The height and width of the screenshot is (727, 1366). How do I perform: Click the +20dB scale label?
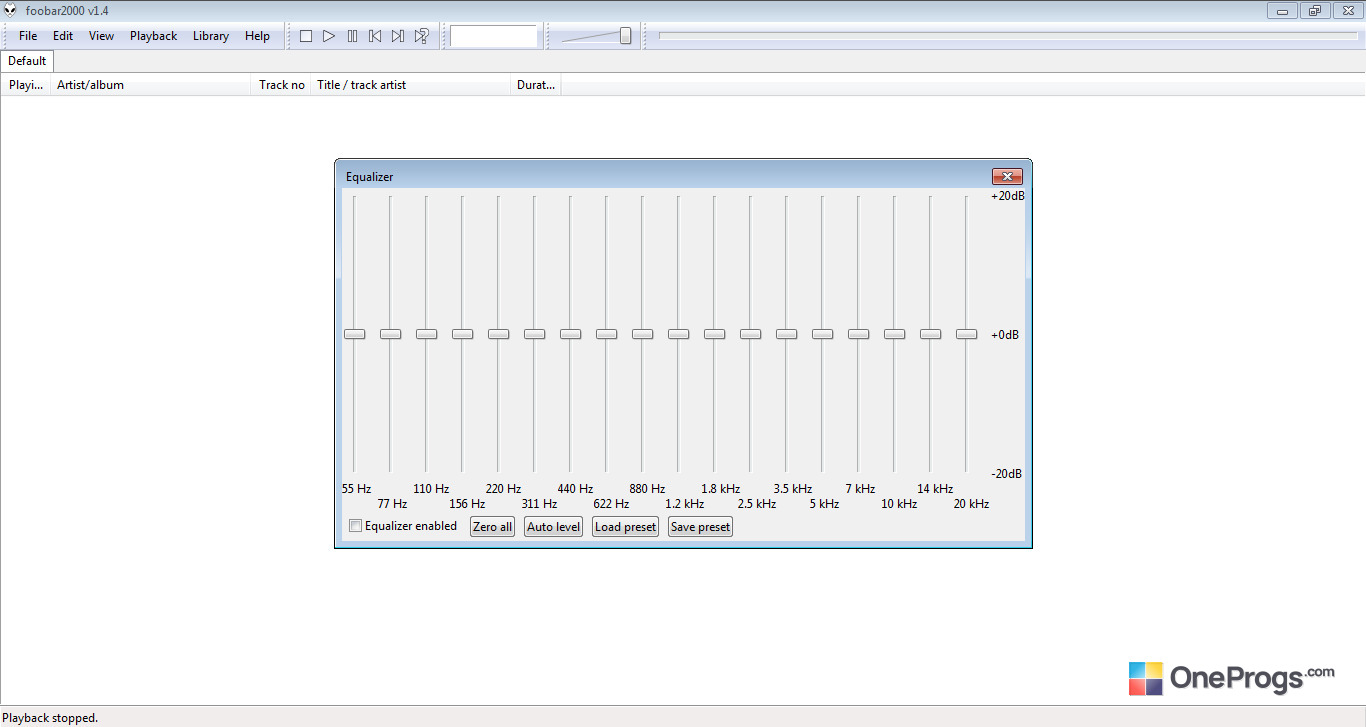pyautogui.click(x=1007, y=196)
